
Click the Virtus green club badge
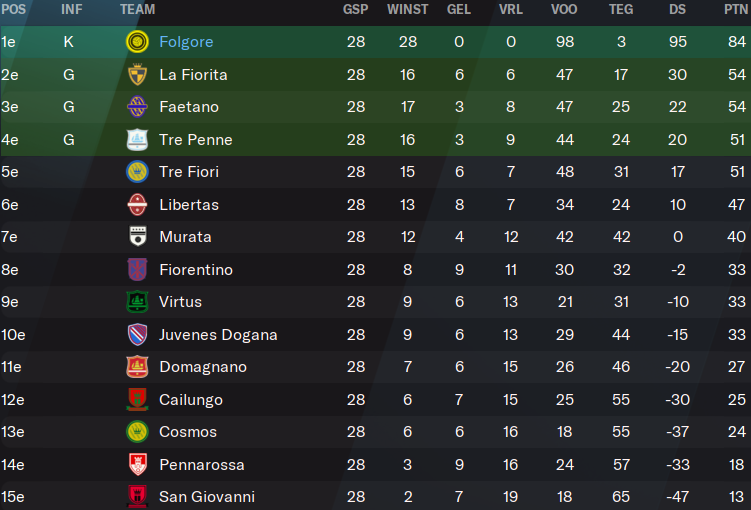137,302
